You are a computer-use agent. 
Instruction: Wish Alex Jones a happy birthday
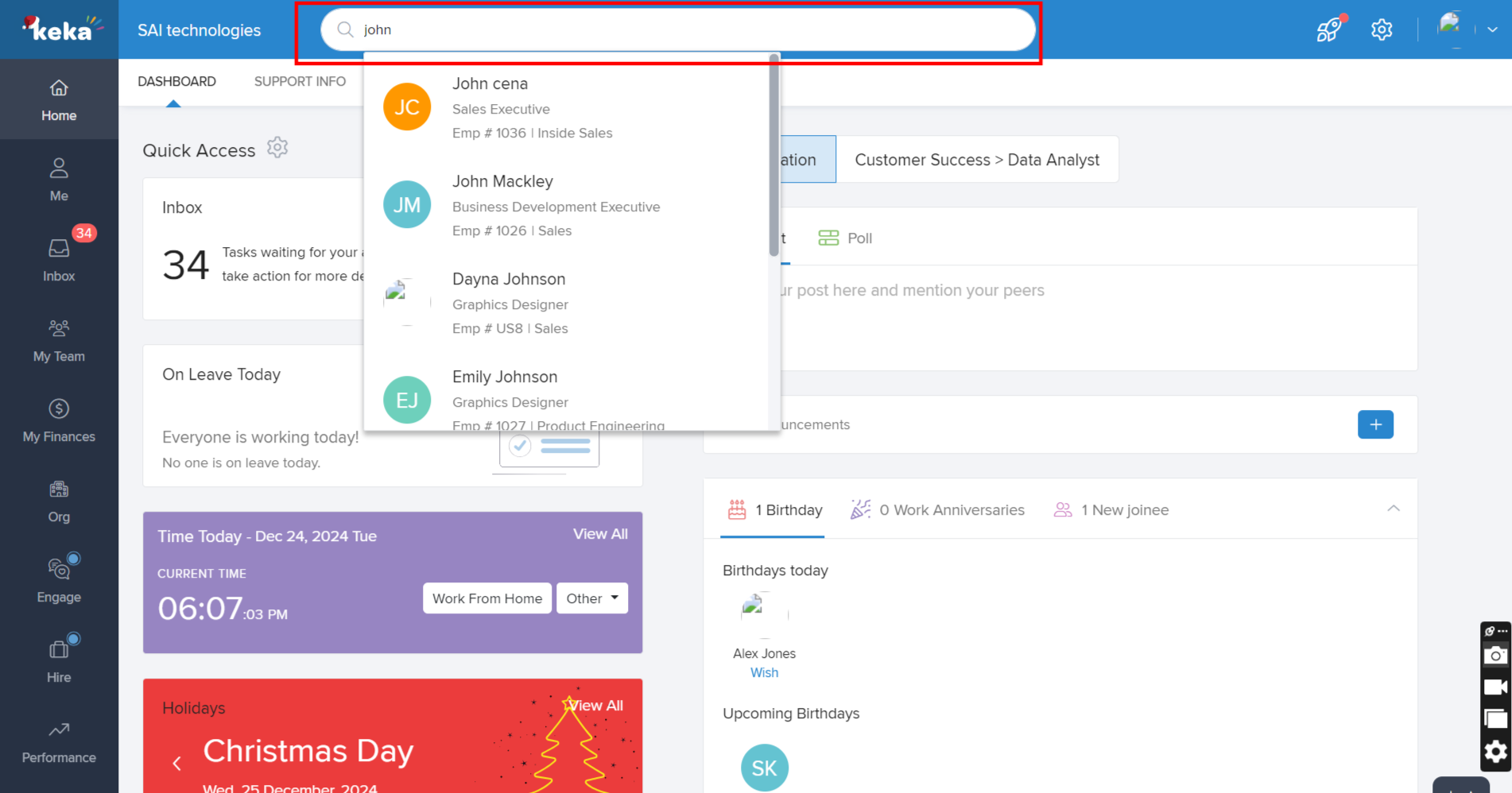tap(764, 673)
